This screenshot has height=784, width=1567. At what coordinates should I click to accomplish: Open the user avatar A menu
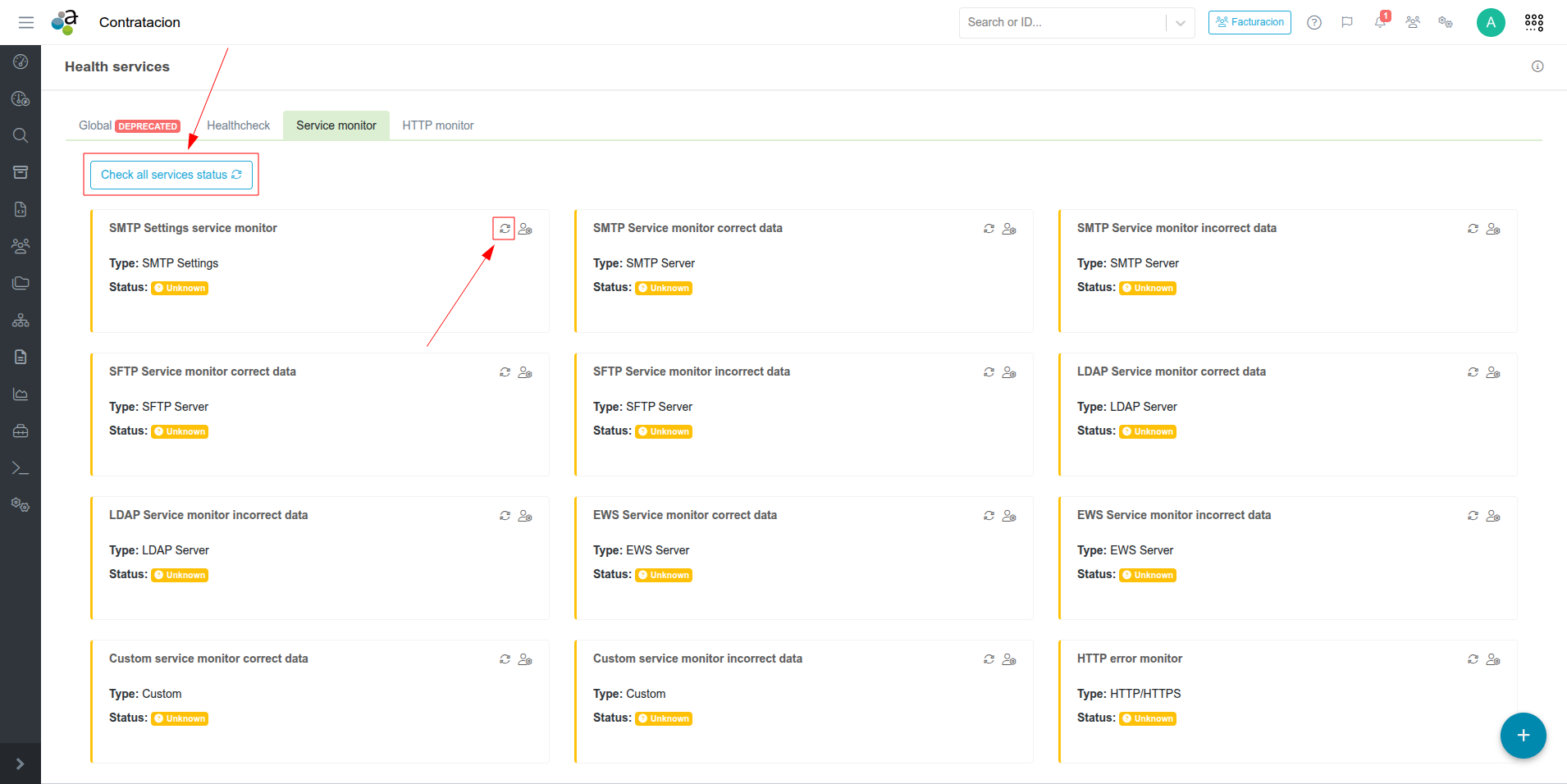click(1490, 22)
